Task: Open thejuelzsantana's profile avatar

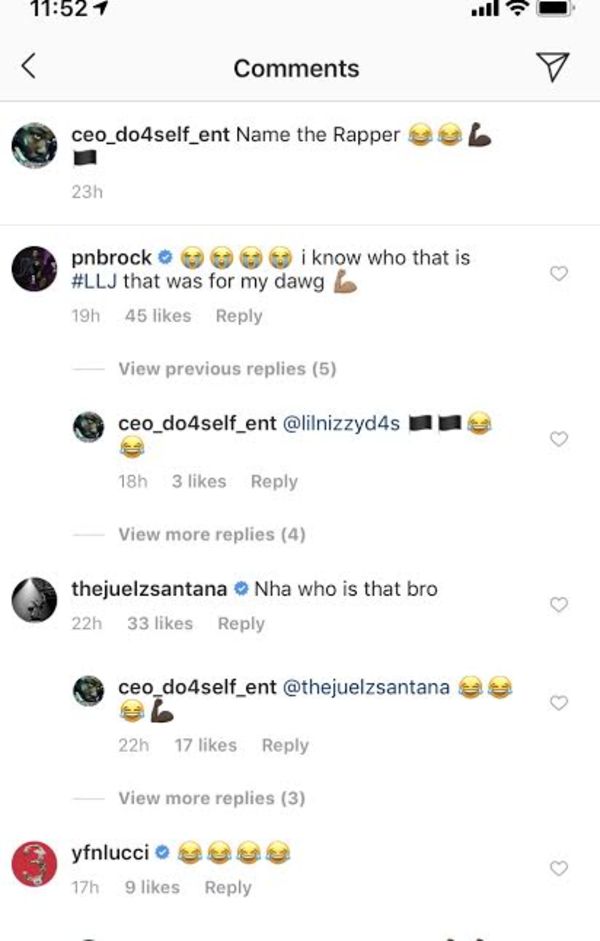Action: [34, 599]
